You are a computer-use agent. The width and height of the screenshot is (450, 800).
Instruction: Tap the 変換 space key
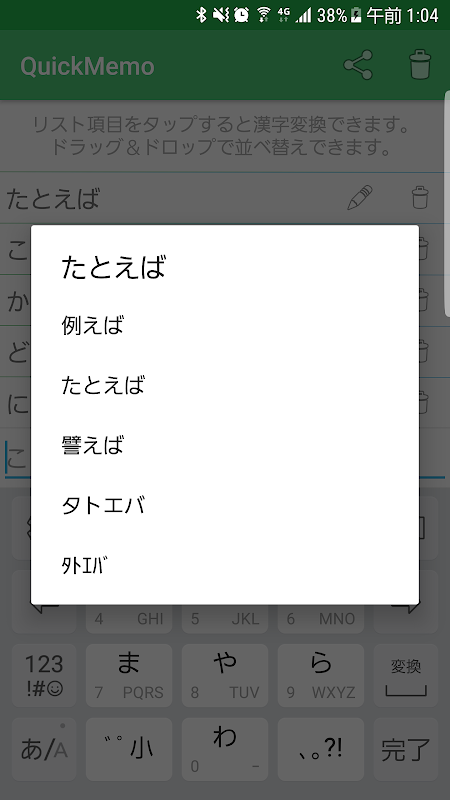point(406,675)
